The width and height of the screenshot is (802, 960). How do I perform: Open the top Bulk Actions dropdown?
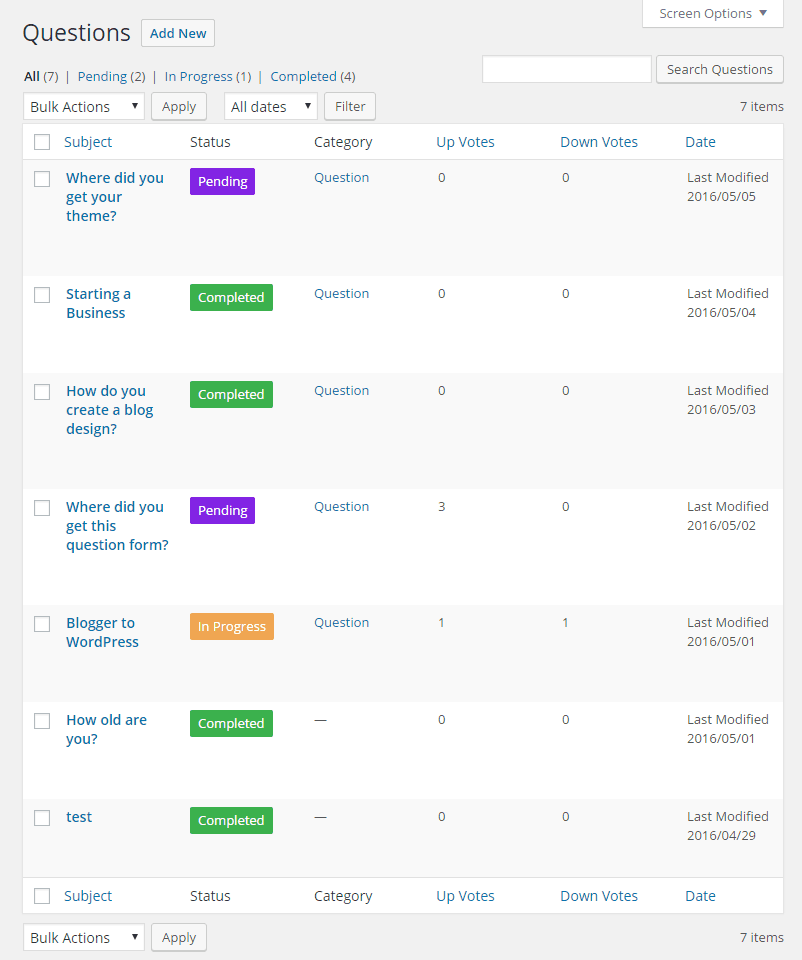point(84,106)
